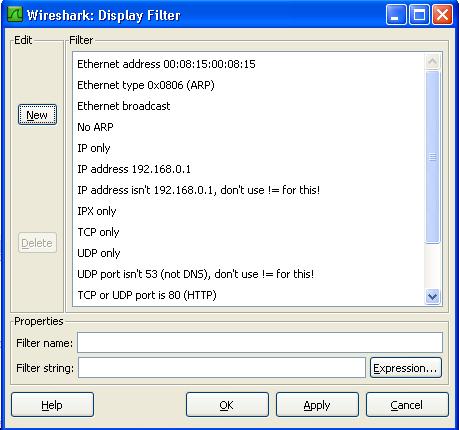Maximize the Display Filter window
The height and width of the screenshot is (430, 459).
coord(419,15)
